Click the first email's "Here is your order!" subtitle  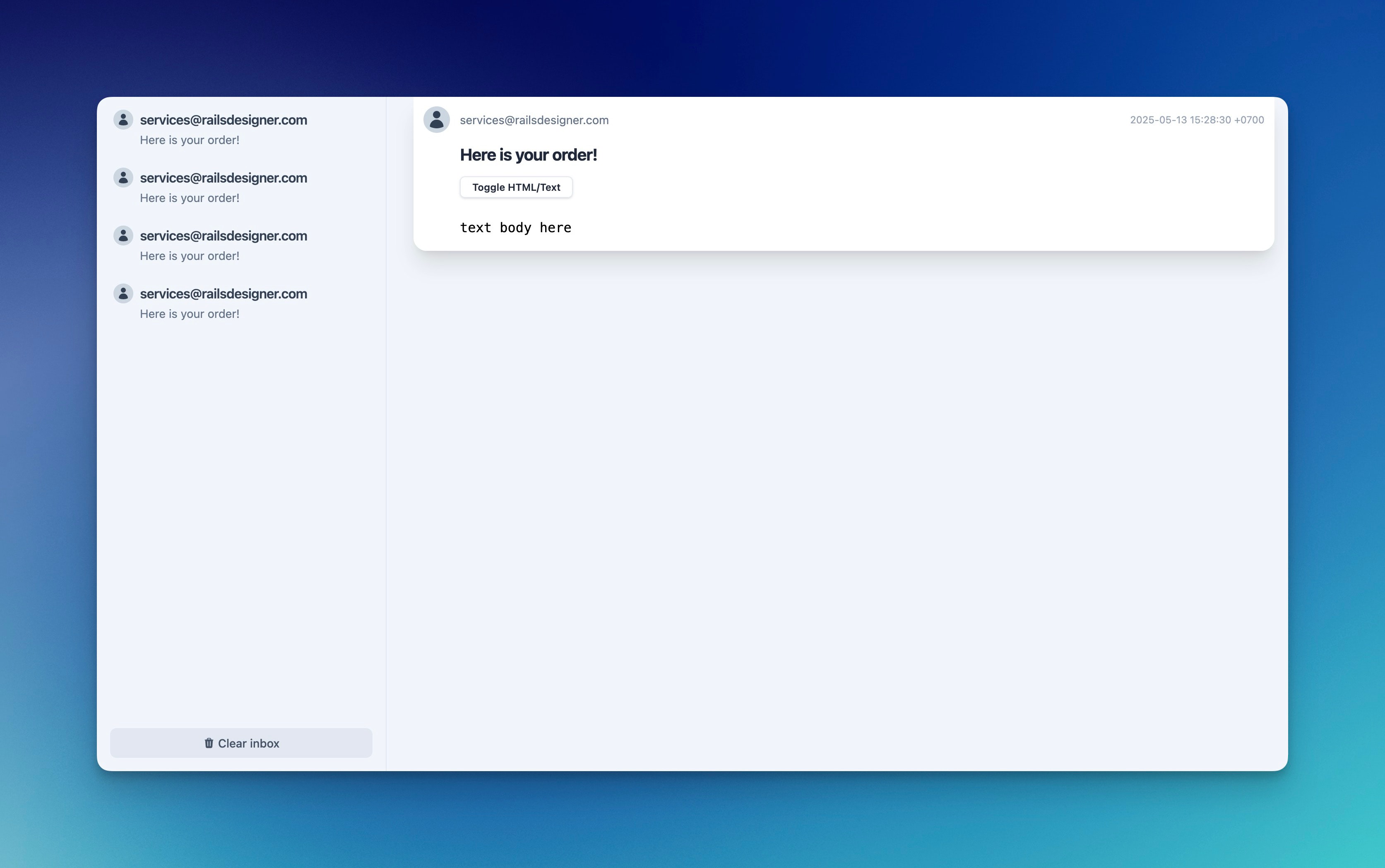pos(190,140)
